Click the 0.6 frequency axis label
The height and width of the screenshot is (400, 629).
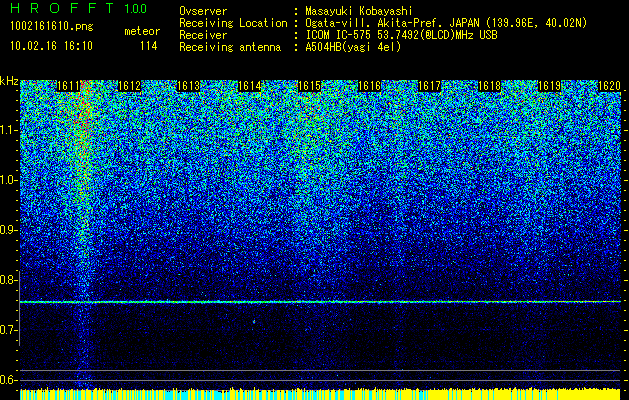pos(8,380)
